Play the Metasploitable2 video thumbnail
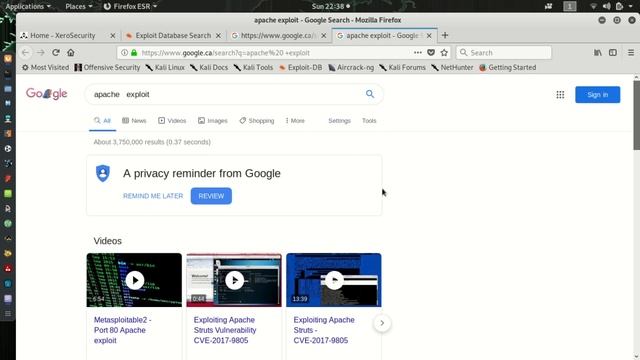This screenshot has width=640, height=360. [x=134, y=280]
